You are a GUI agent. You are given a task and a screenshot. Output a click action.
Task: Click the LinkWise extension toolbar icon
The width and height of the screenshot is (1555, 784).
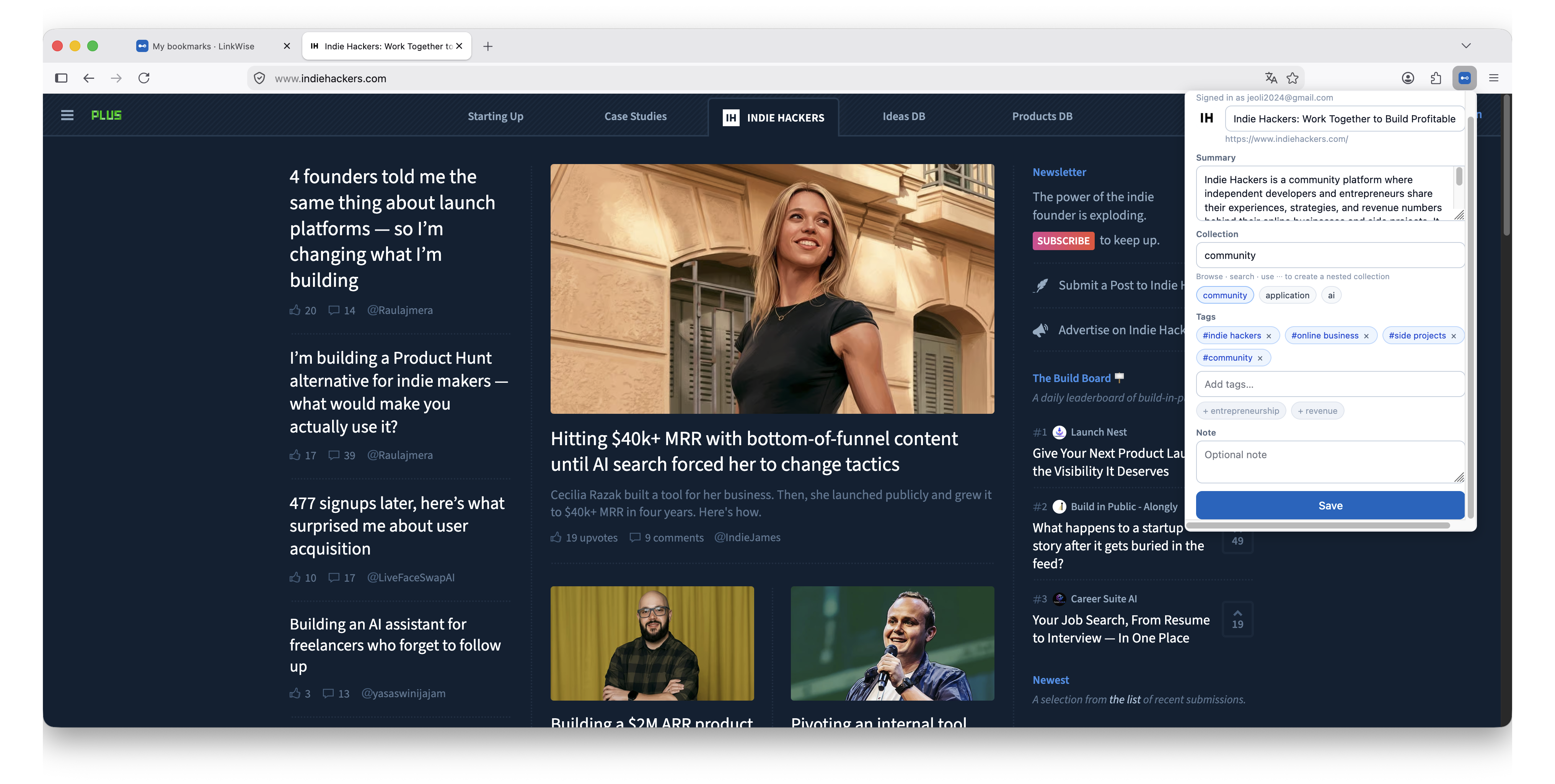coord(1464,78)
